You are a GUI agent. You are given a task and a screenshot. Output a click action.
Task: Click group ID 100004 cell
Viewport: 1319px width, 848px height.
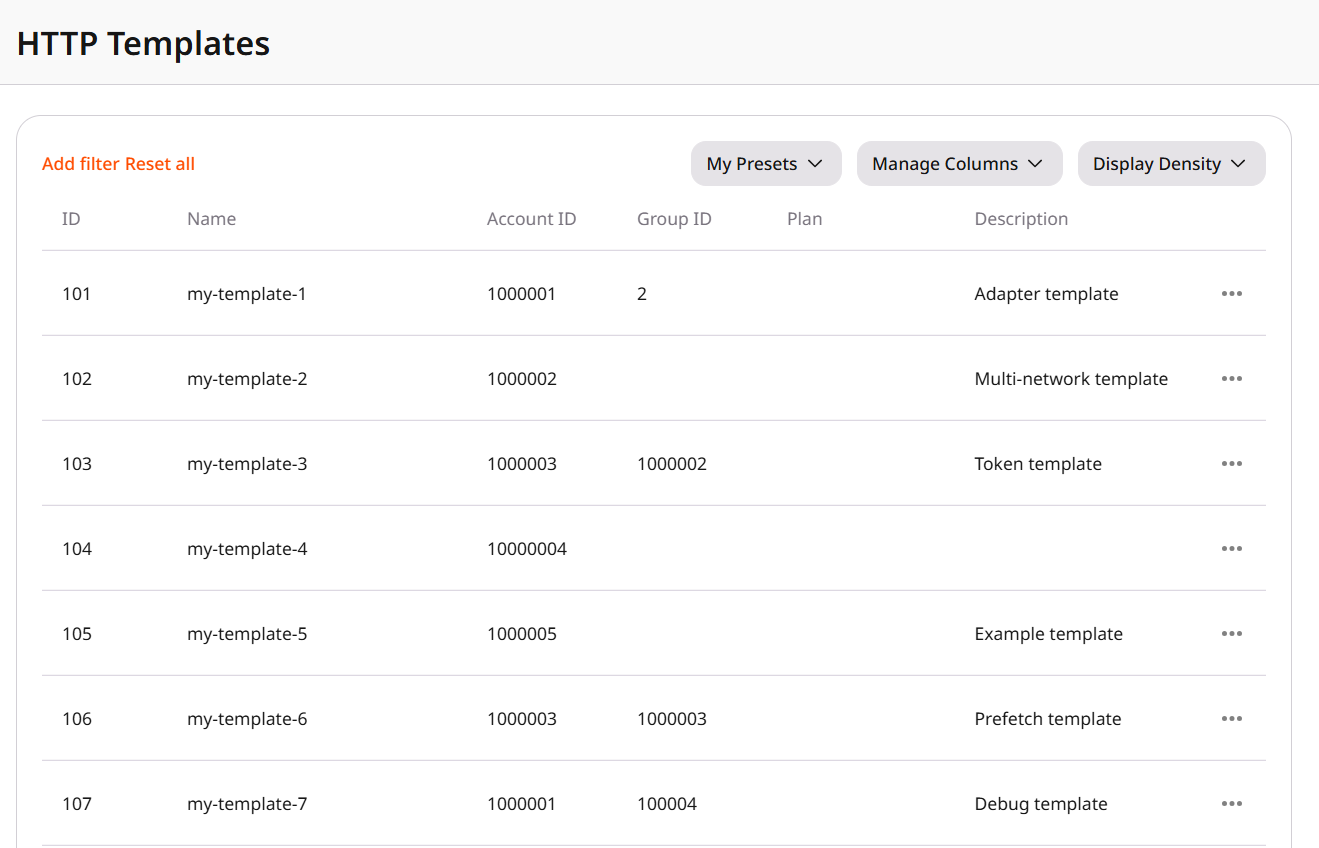point(667,804)
